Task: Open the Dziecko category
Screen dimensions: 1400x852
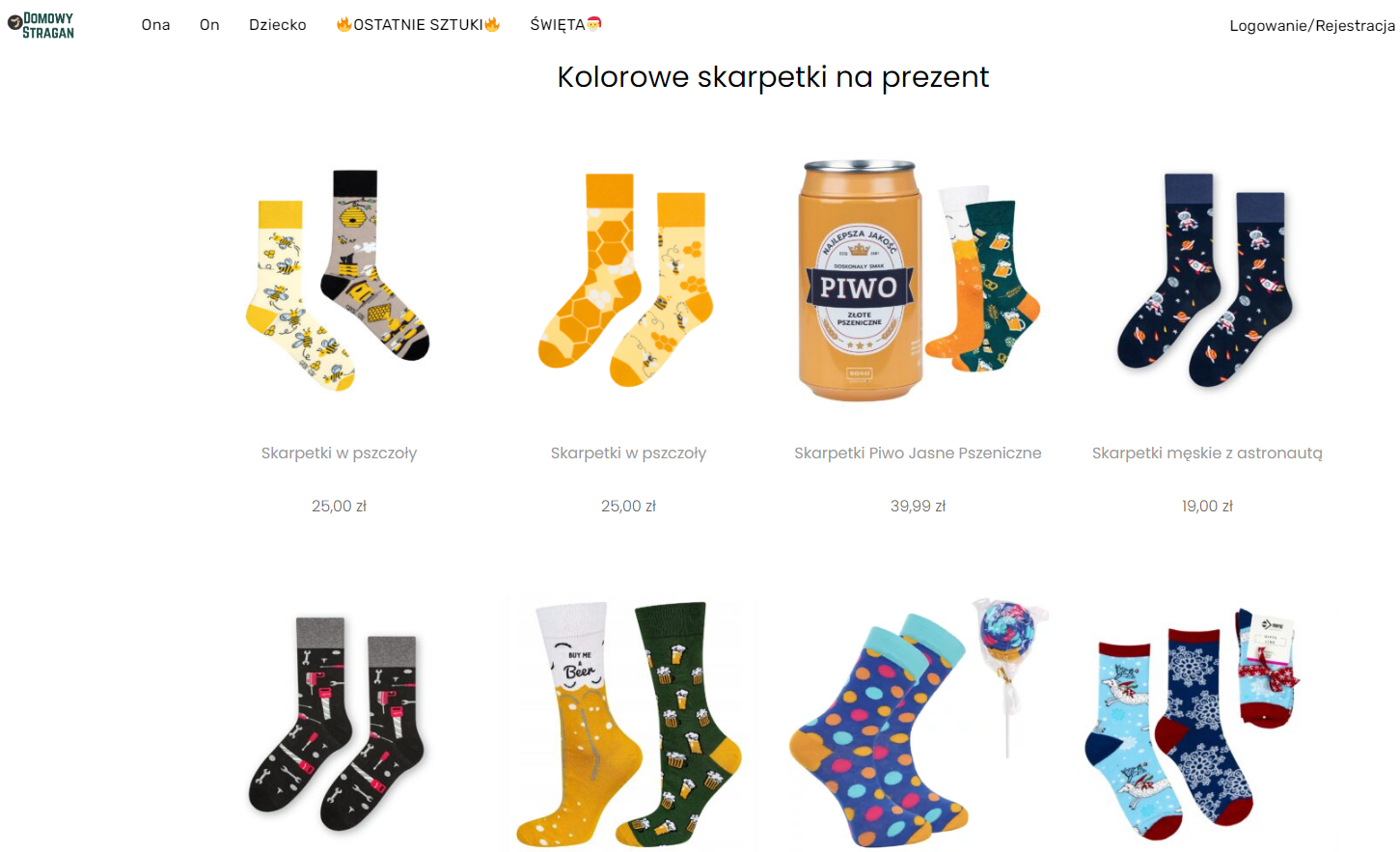Action: 278,25
